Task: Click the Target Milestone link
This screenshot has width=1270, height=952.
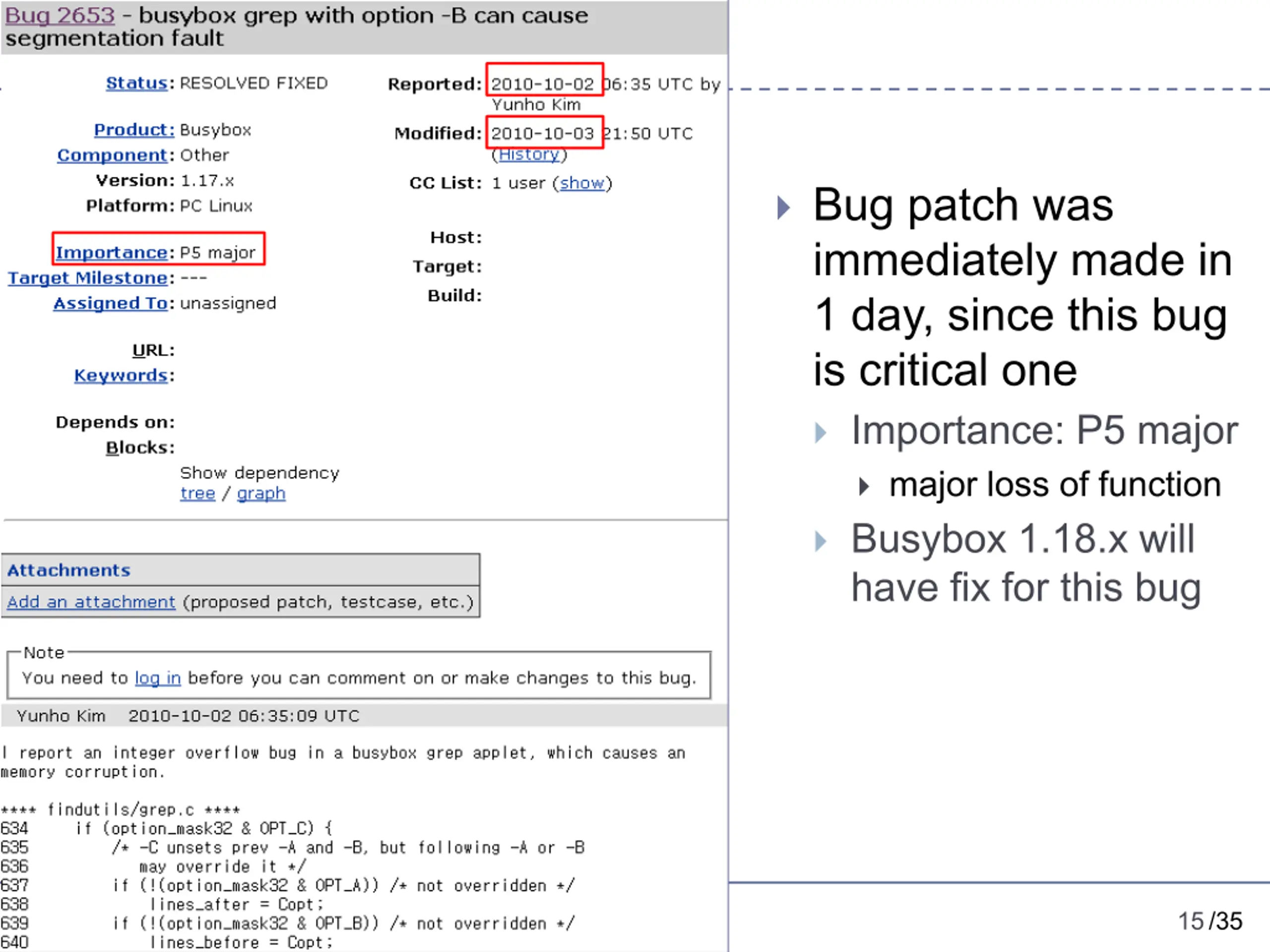Action: 88,278
